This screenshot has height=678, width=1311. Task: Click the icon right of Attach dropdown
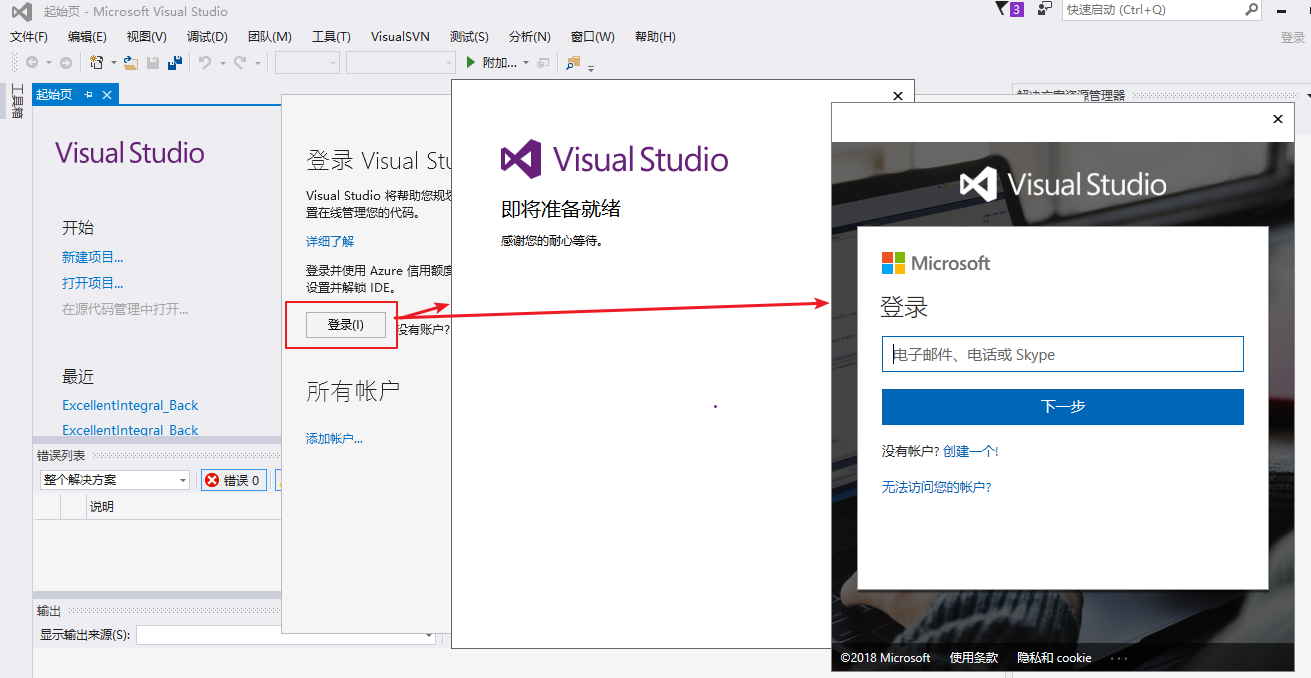point(543,62)
